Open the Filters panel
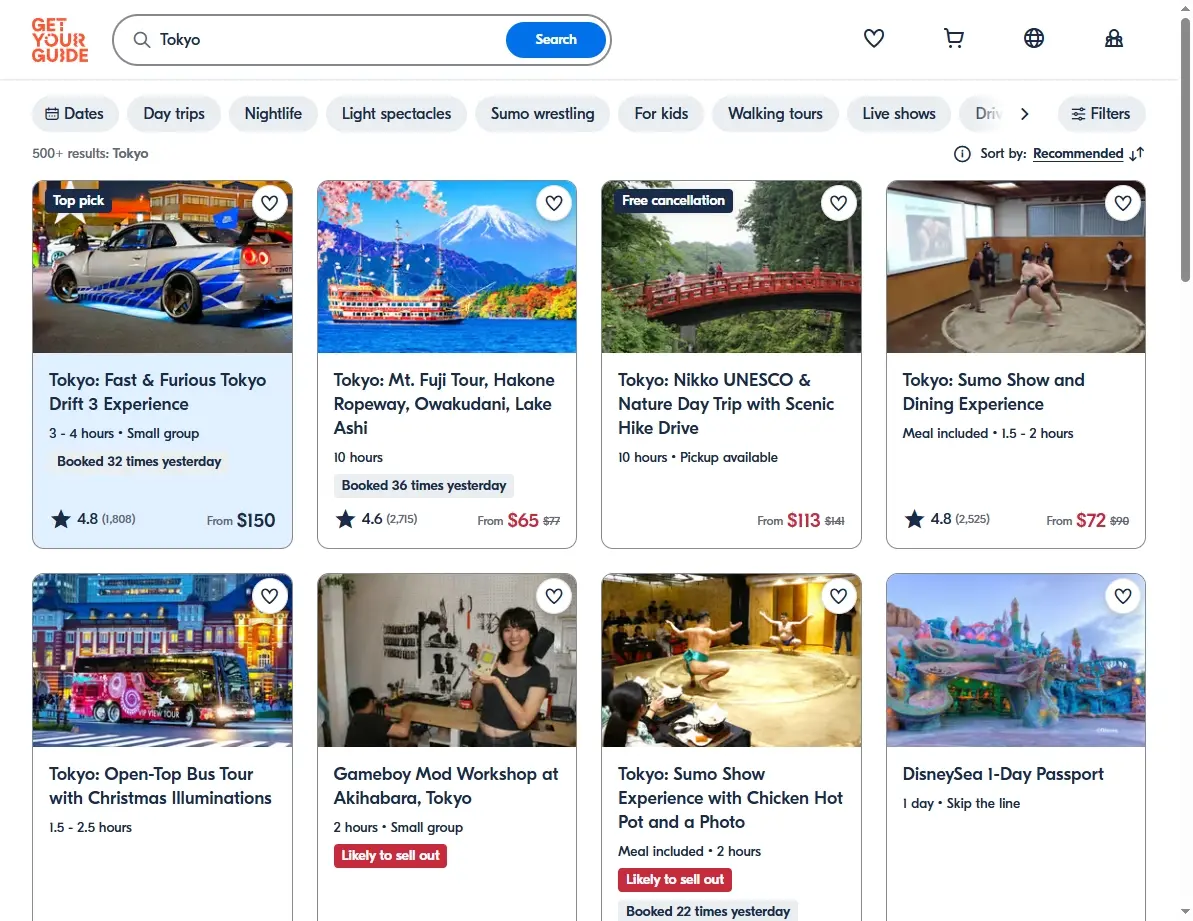Image resolution: width=1193 pixels, height=921 pixels. [1101, 113]
